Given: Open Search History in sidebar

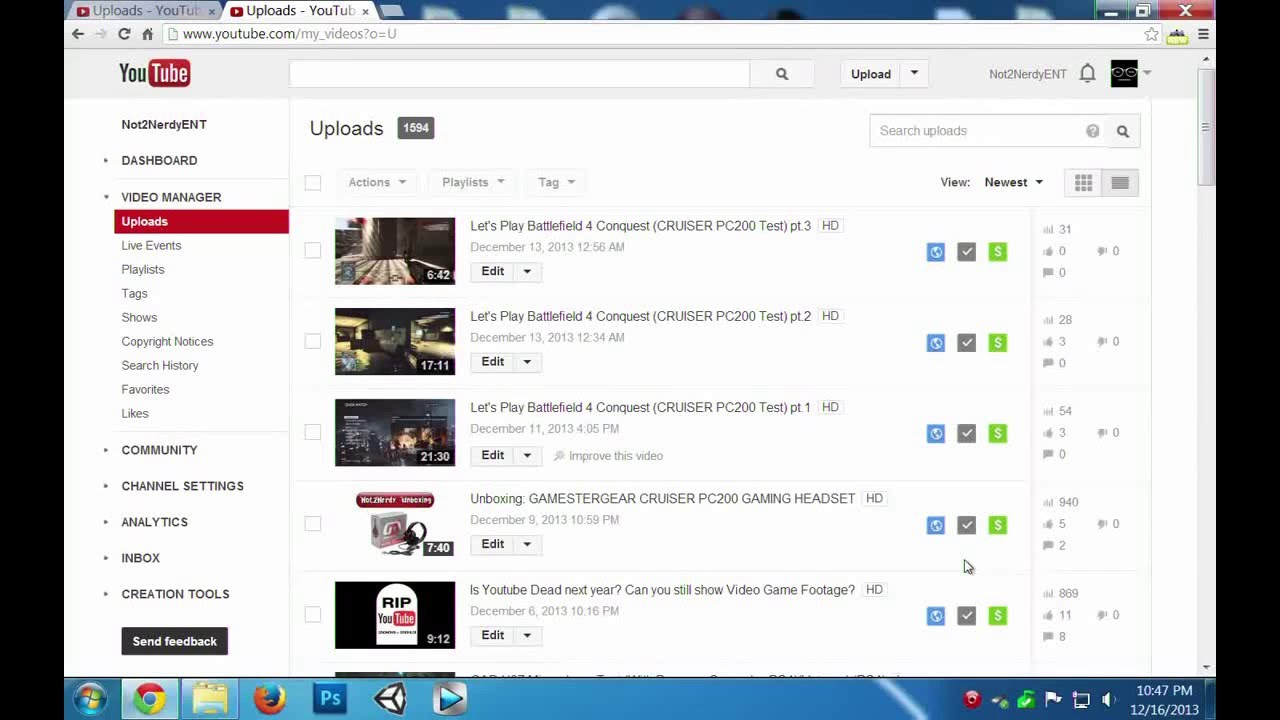Looking at the screenshot, I should coord(160,366).
